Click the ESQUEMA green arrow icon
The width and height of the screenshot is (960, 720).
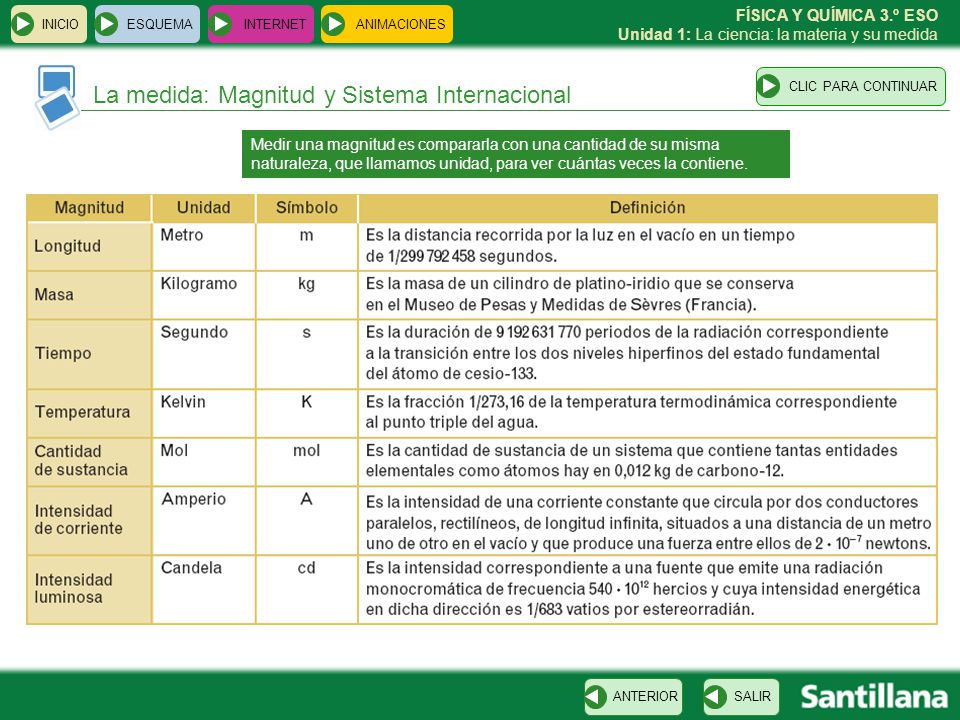tap(108, 24)
